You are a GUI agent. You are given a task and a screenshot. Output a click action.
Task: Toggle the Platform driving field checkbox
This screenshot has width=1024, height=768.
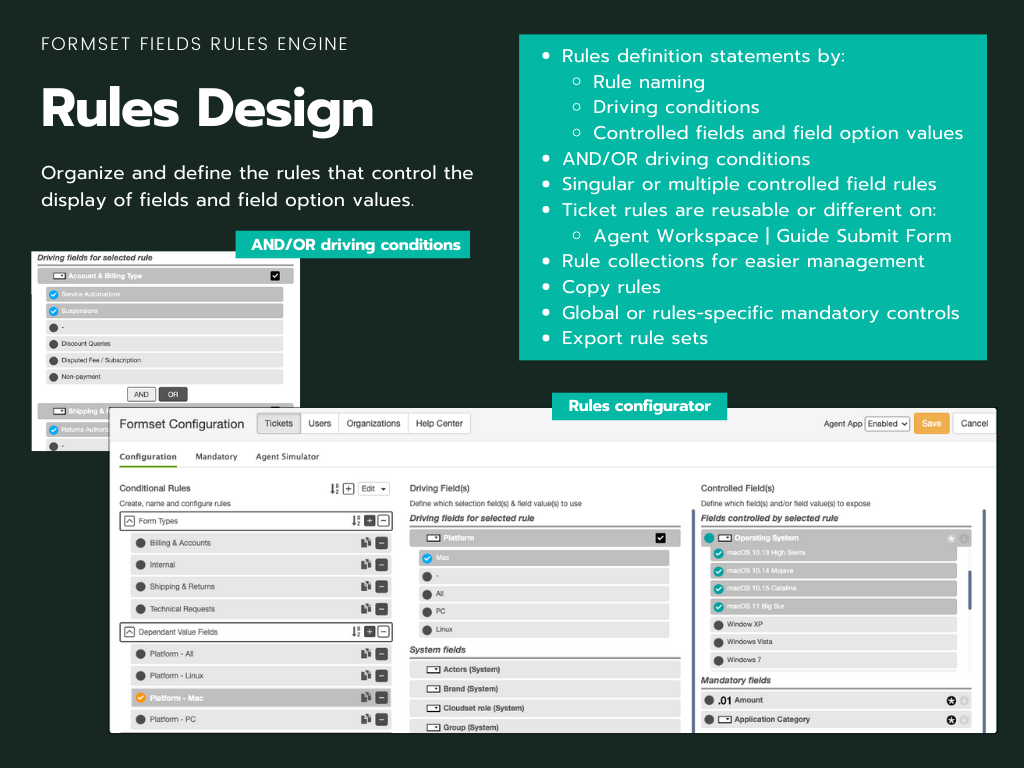(x=660, y=538)
